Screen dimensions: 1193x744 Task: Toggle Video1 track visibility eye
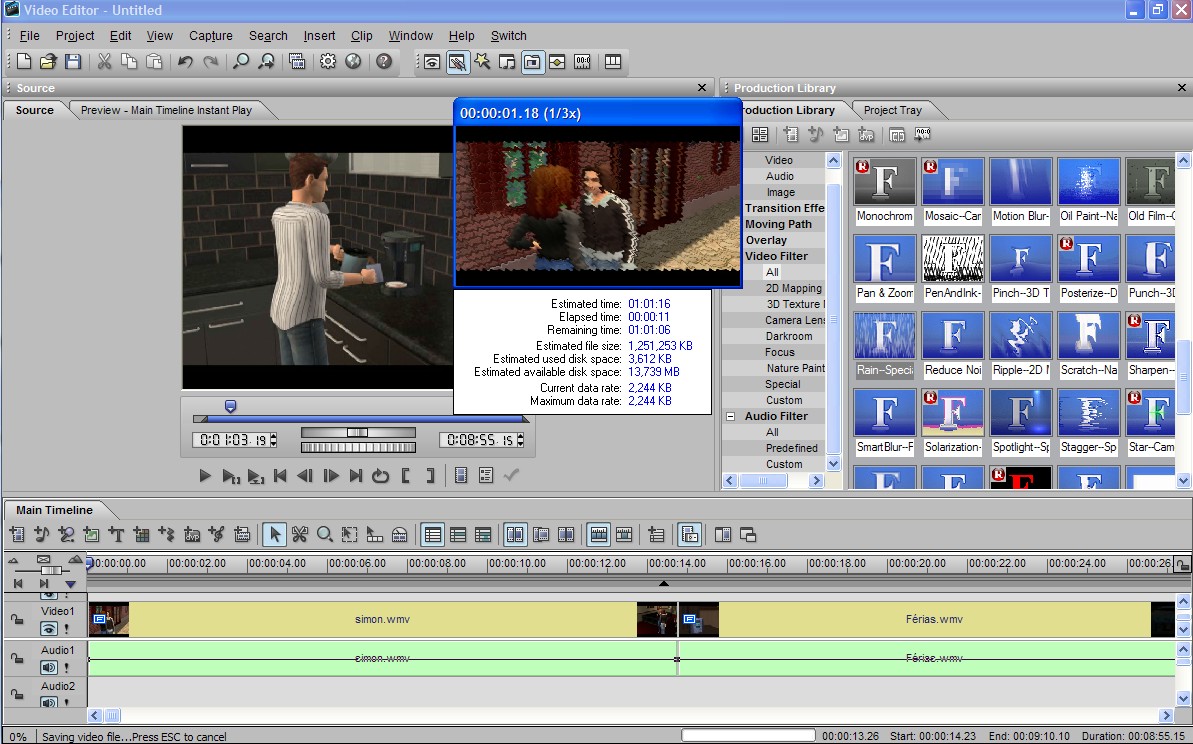point(49,629)
